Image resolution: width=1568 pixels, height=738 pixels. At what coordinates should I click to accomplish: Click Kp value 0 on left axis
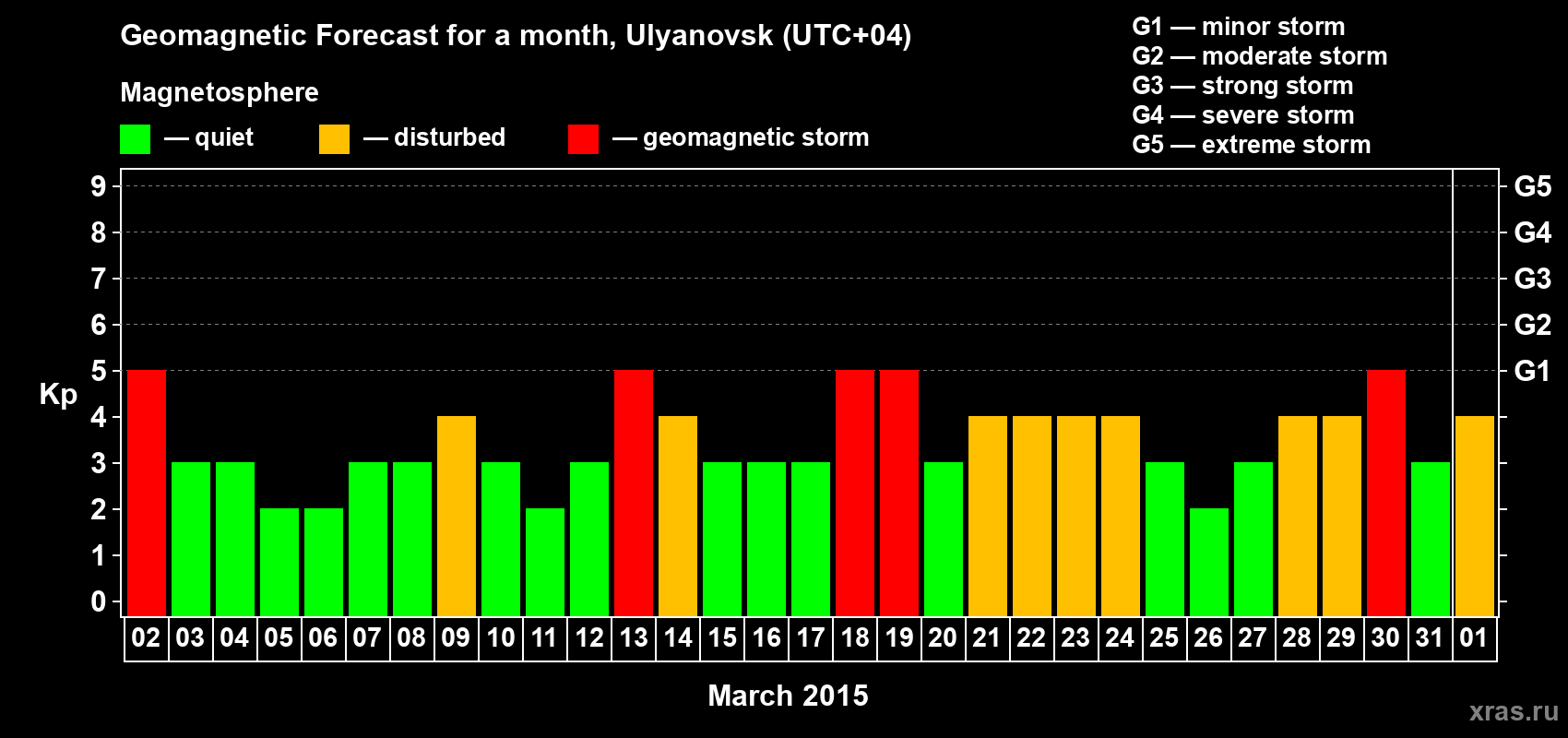[x=99, y=601]
